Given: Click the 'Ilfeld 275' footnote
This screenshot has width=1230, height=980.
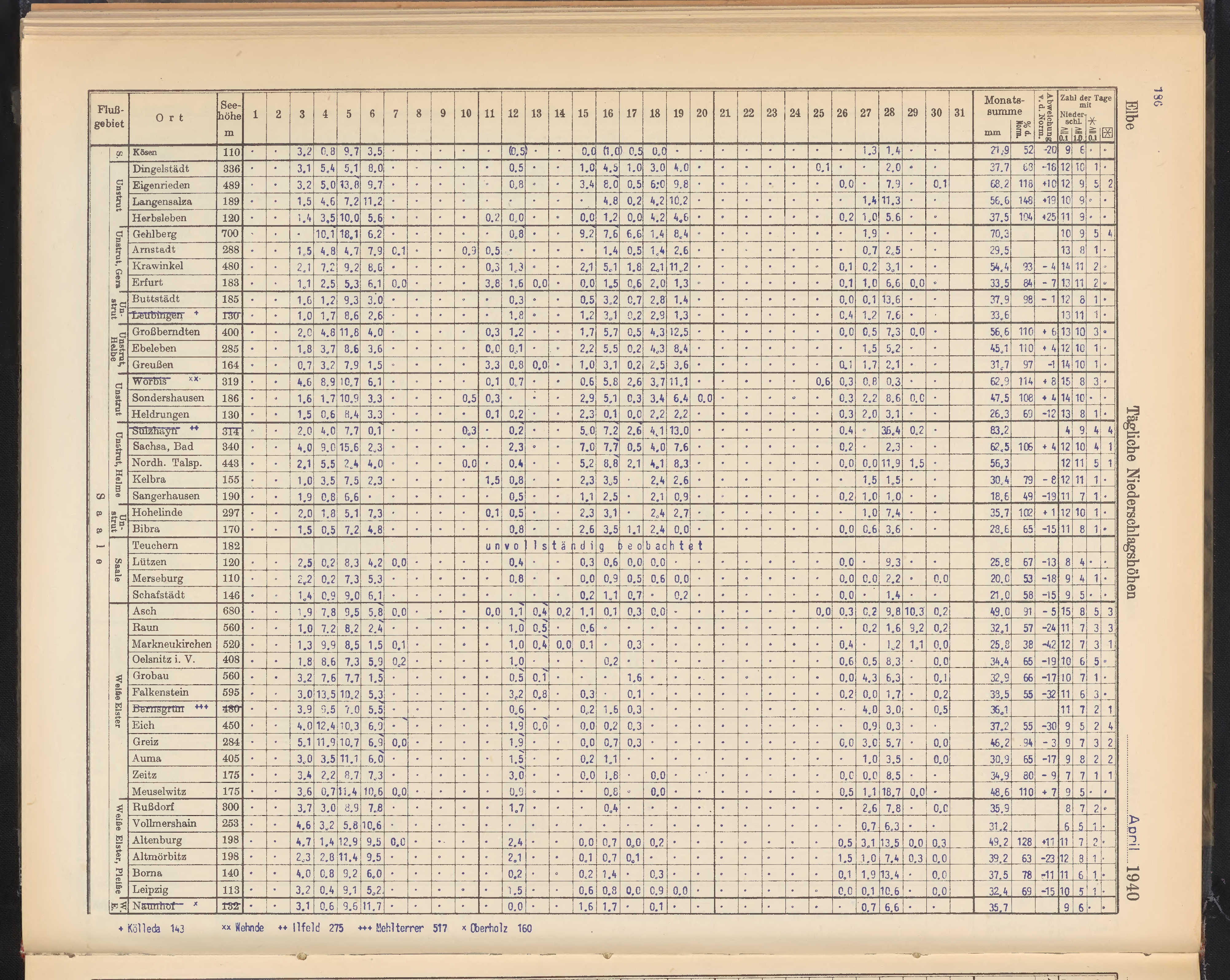Looking at the screenshot, I should pyautogui.click(x=310, y=929).
